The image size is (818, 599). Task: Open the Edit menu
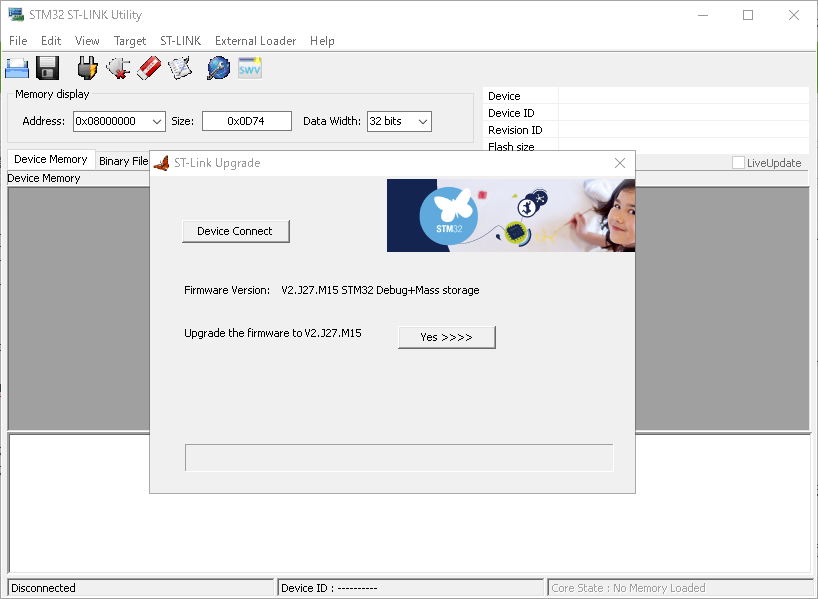(51, 41)
